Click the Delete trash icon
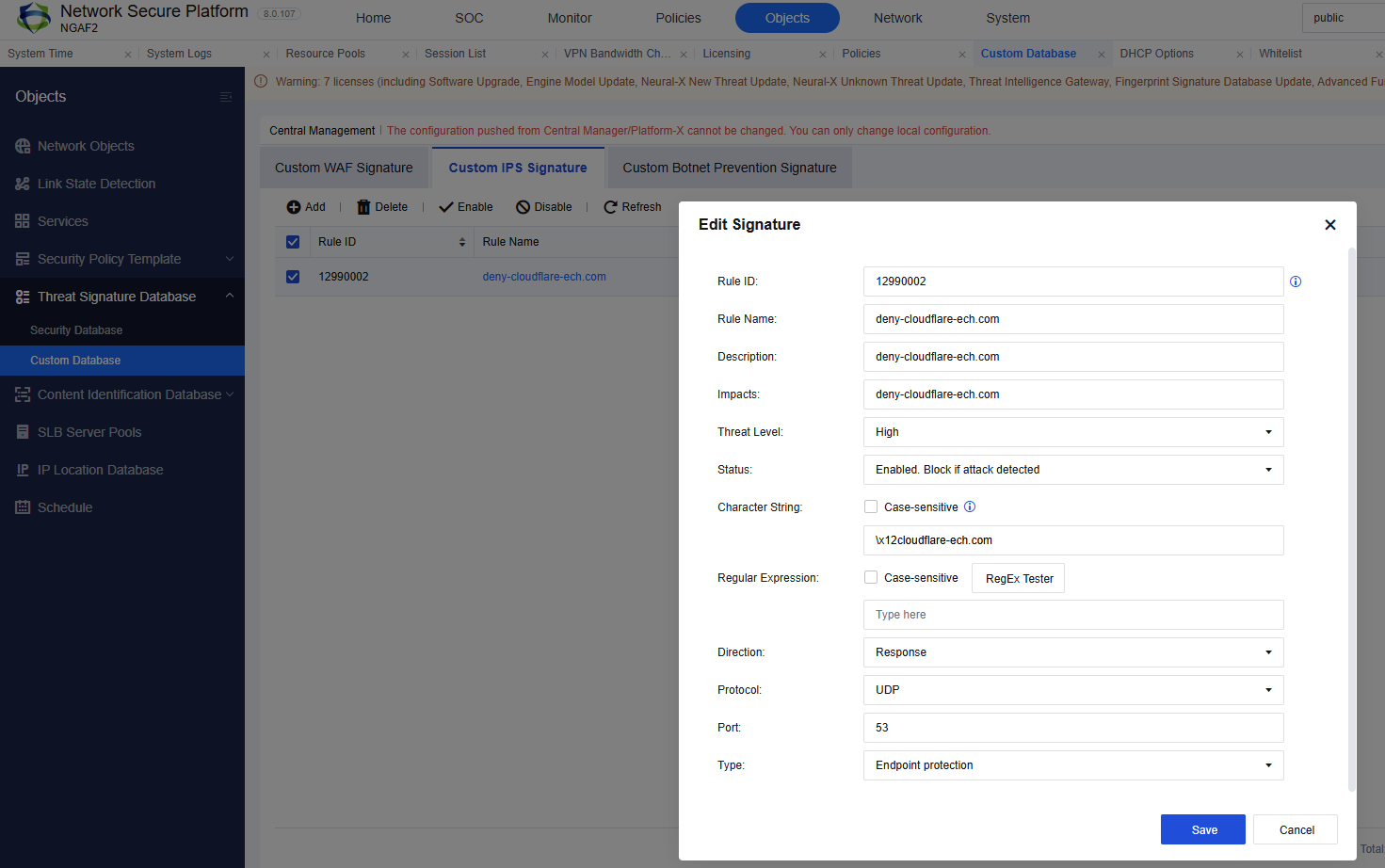 point(363,207)
